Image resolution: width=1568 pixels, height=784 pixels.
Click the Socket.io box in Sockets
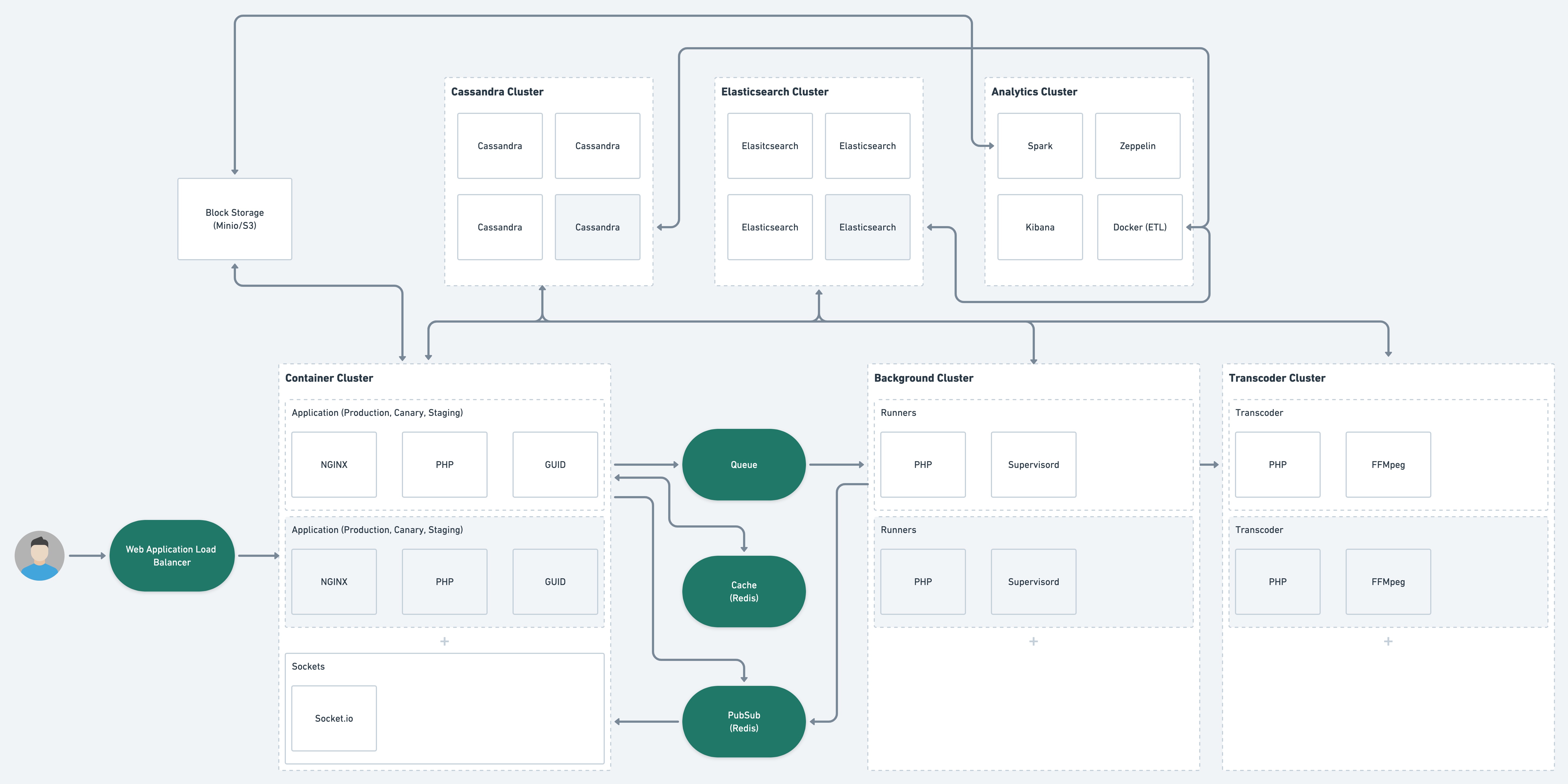[x=334, y=718]
